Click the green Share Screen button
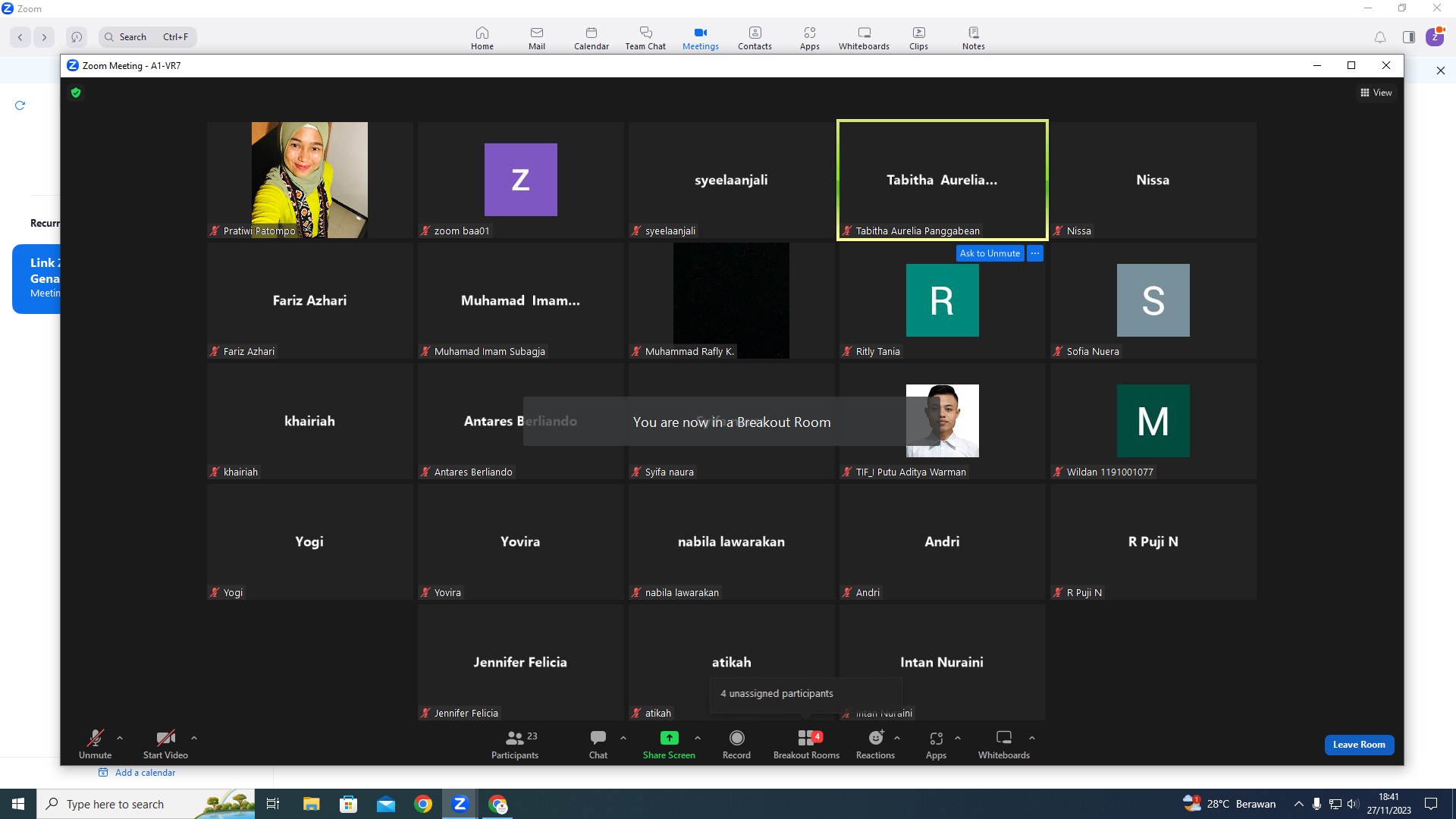The width and height of the screenshot is (1456, 819). click(x=669, y=744)
